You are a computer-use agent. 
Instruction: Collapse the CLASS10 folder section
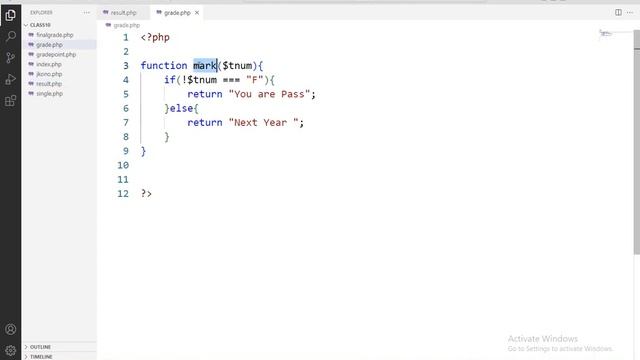(x=59, y=25)
